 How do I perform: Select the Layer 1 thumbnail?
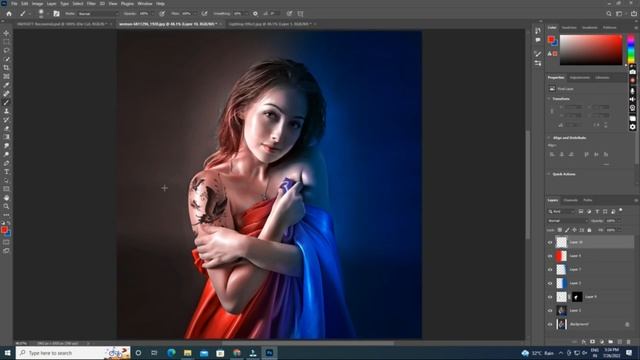562,311
